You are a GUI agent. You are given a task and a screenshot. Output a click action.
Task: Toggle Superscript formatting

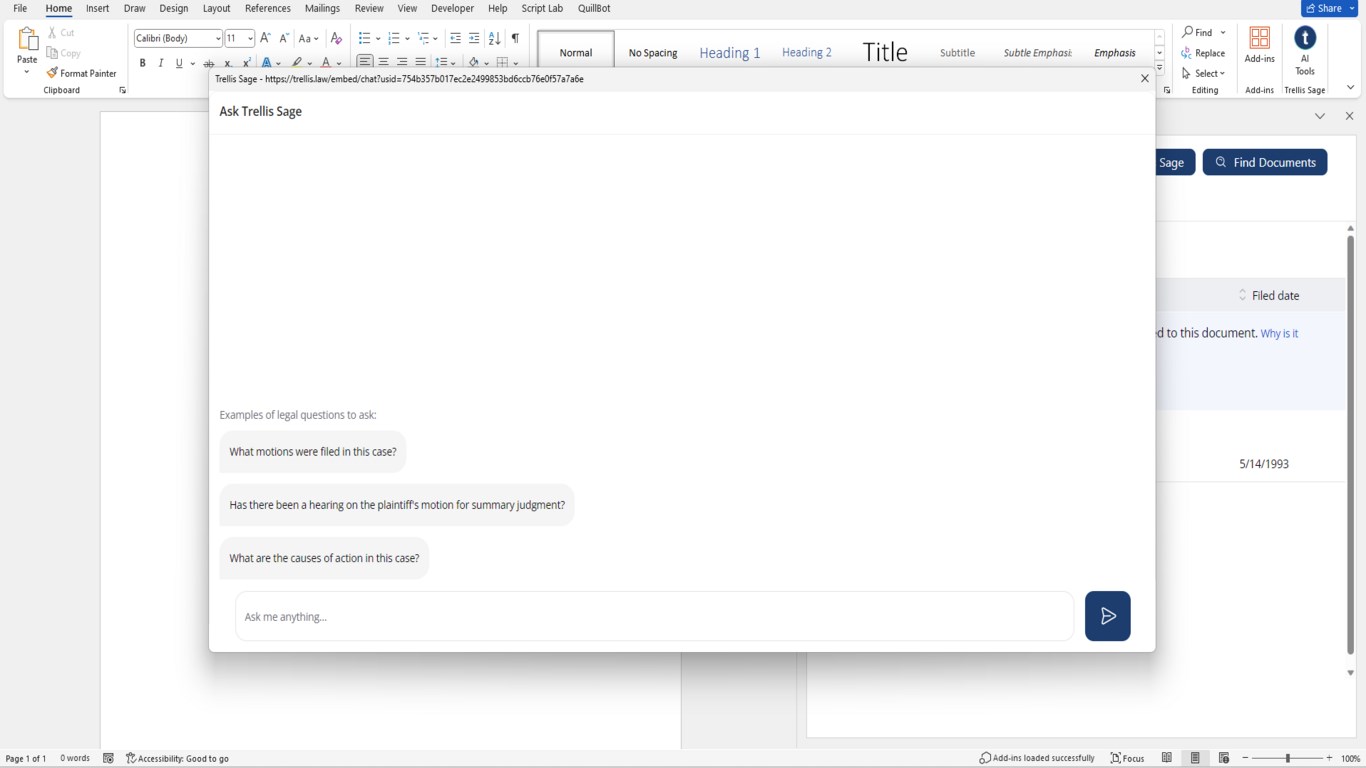[x=246, y=63]
